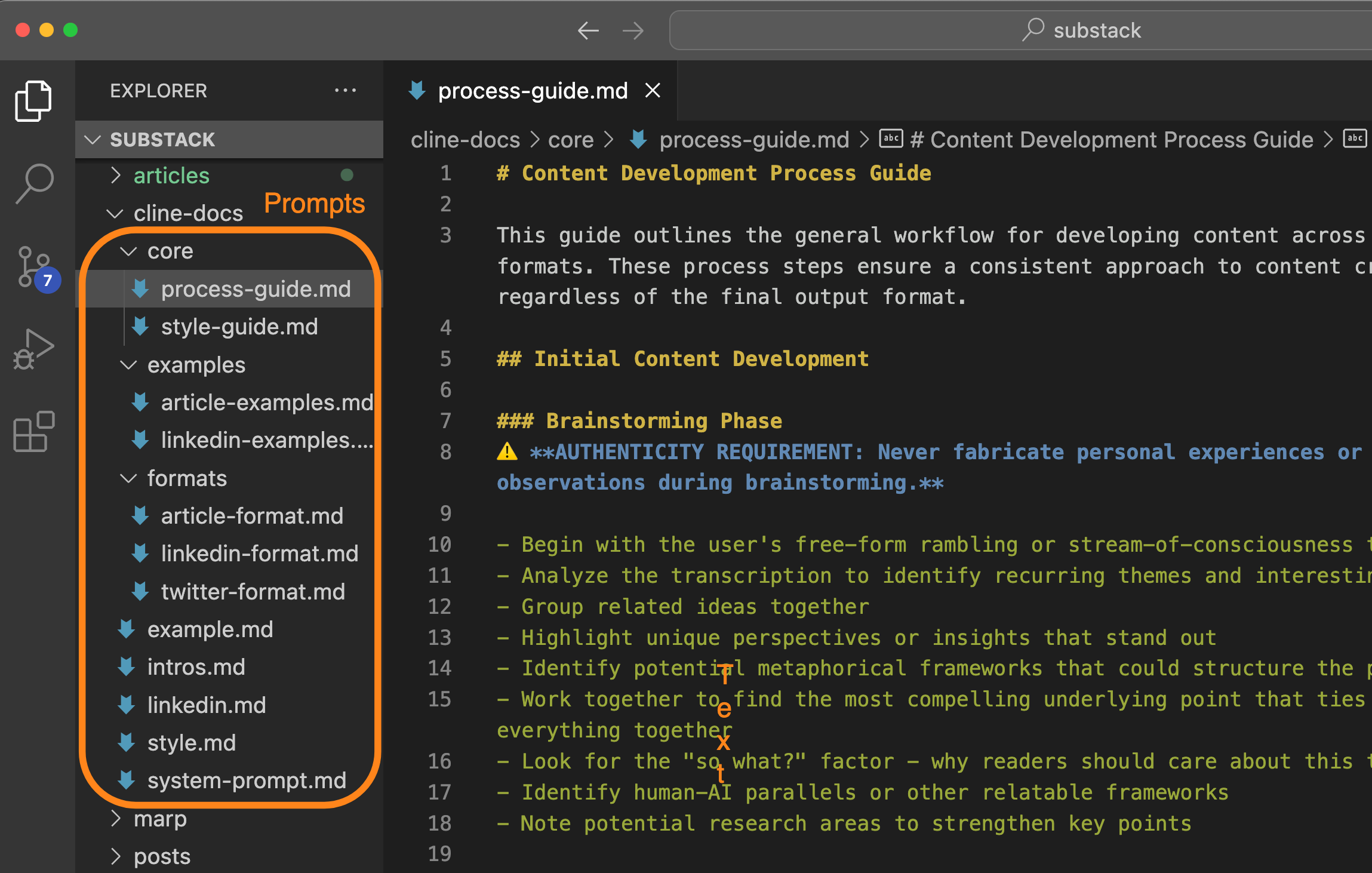The width and height of the screenshot is (1372, 873).
Task: Click line 'Identify human-AI parallels'
Action: [863, 792]
